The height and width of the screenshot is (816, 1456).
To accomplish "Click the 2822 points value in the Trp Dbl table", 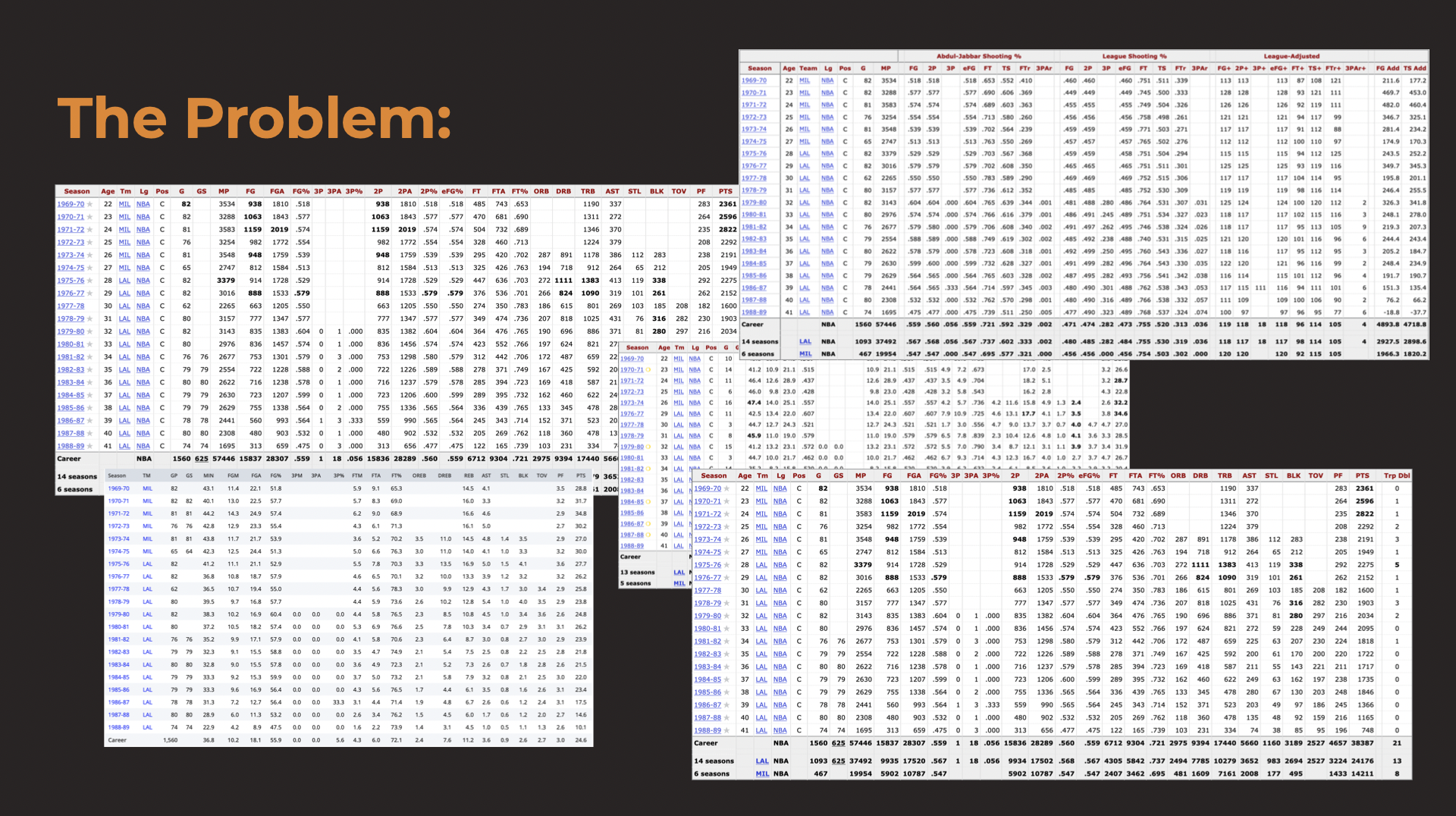I will [1365, 514].
